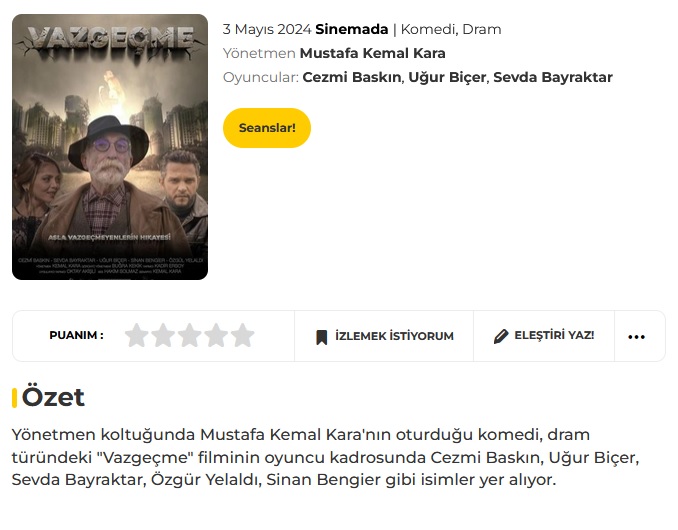
Task: Open the three-dots more options menu
Action: pos(636,337)
